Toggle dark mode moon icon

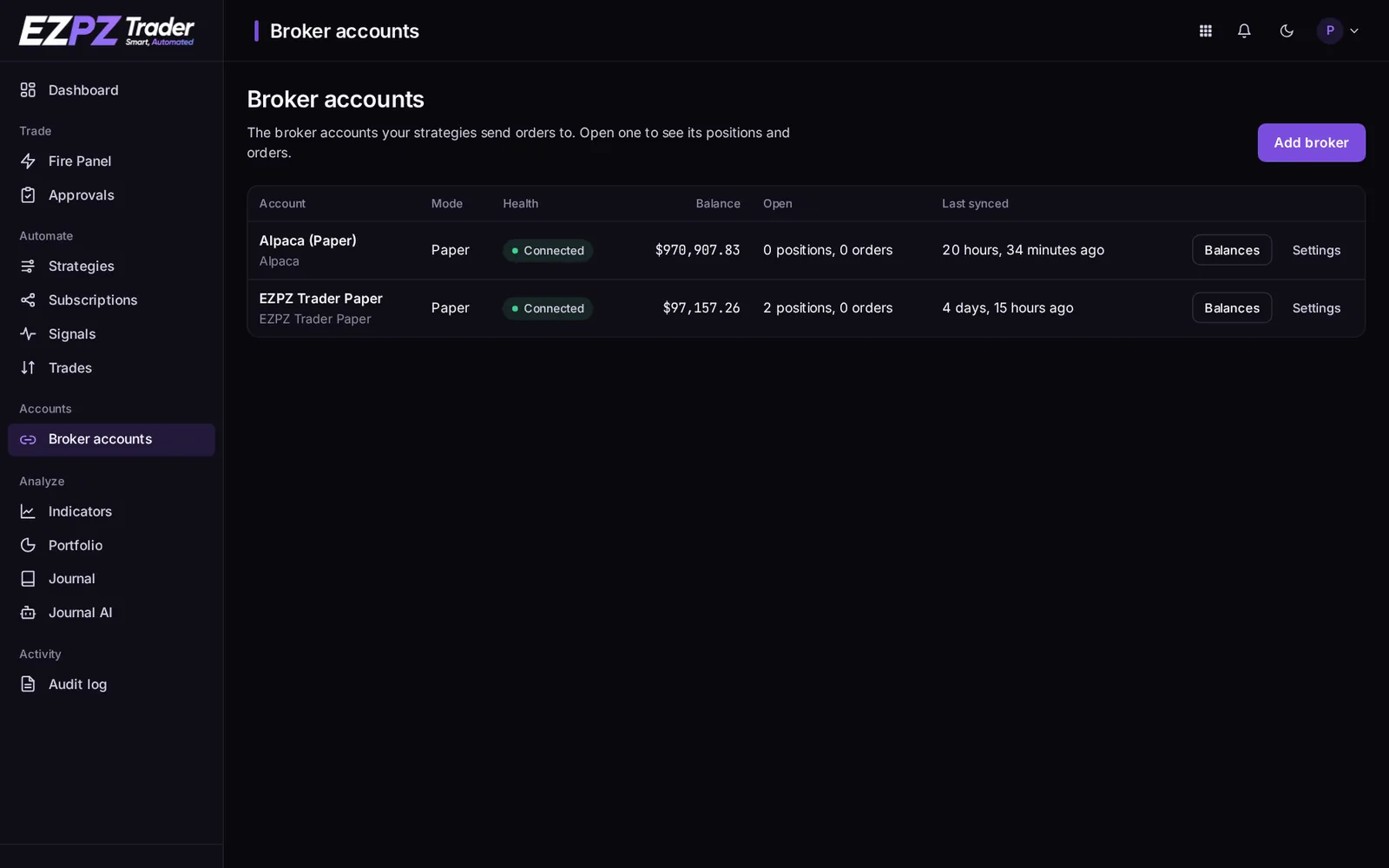pyautogui.click(x=1287, y=31)
